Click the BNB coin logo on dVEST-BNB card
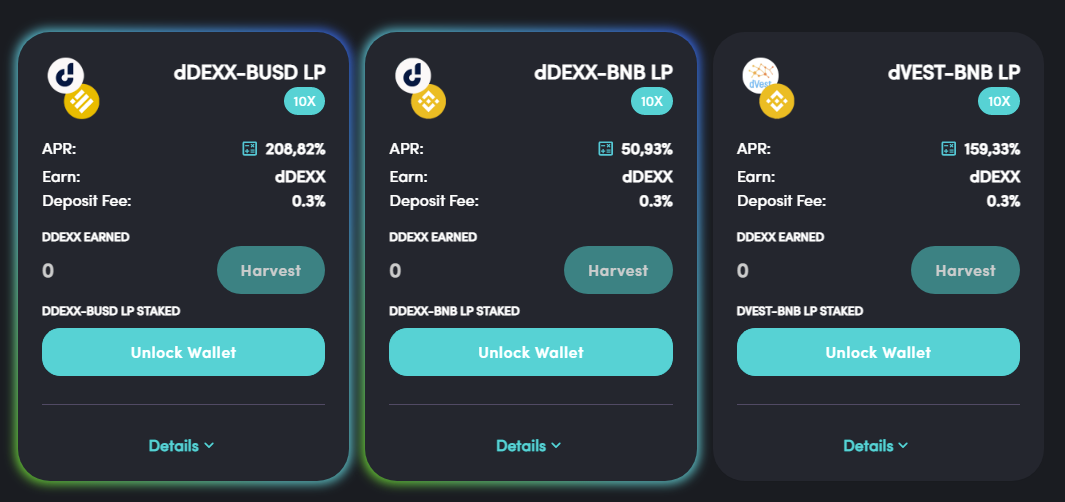1065x502 pixels. [776, 102]
